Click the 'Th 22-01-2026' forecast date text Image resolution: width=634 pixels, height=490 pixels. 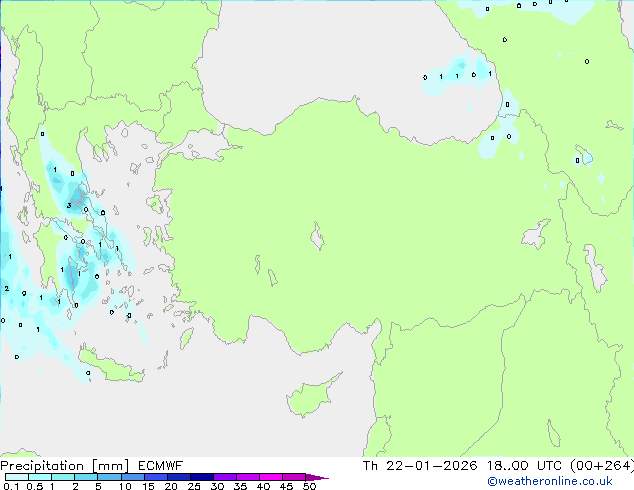[420, 466]
